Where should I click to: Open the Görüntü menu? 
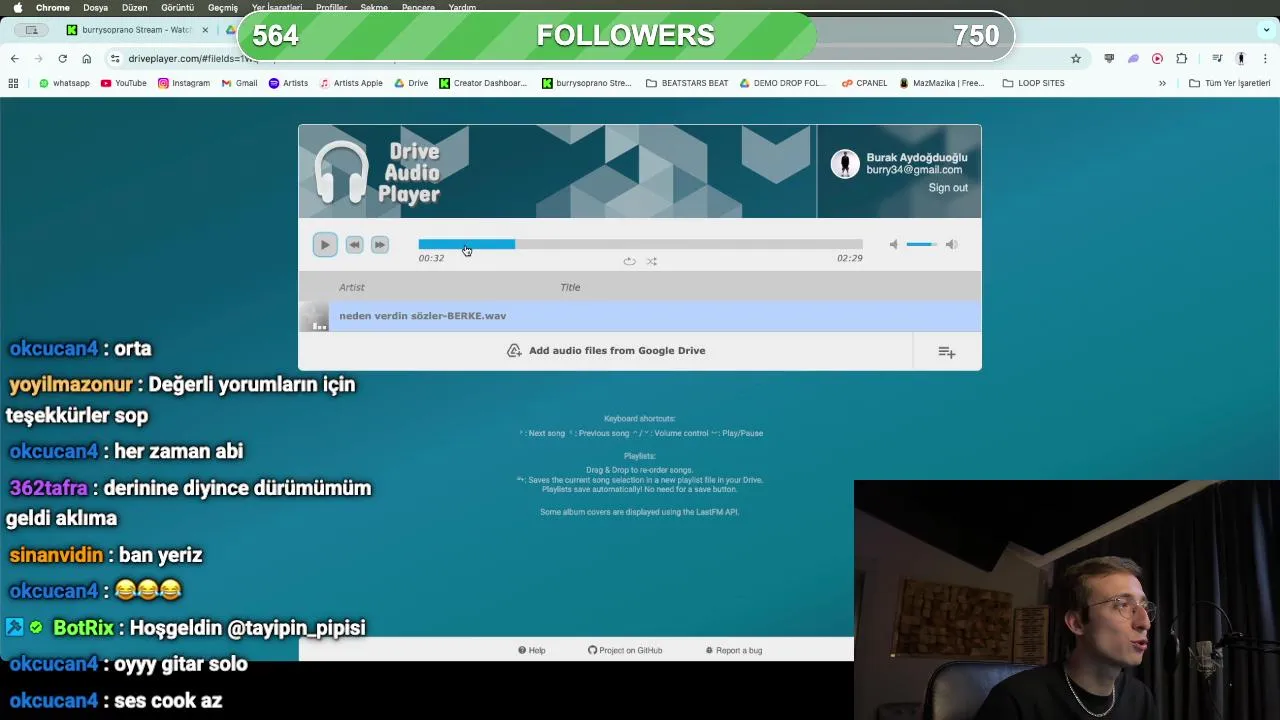(x=178, y=7)
